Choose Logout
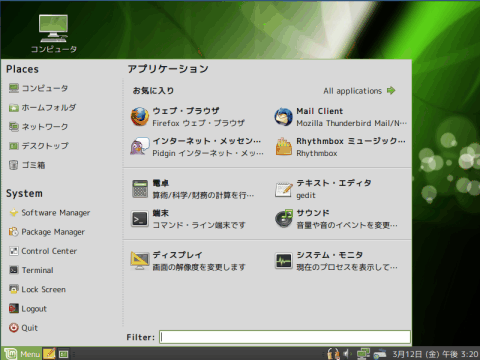 tap(28, 309)
